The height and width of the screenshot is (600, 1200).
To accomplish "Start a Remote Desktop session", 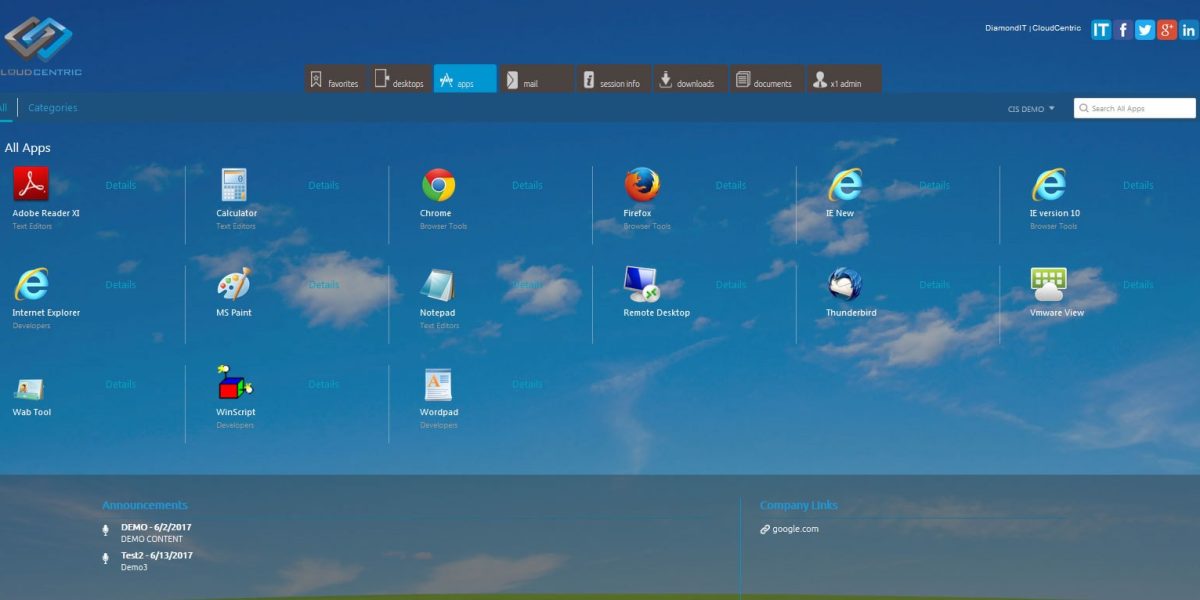I will pos(641,285).
